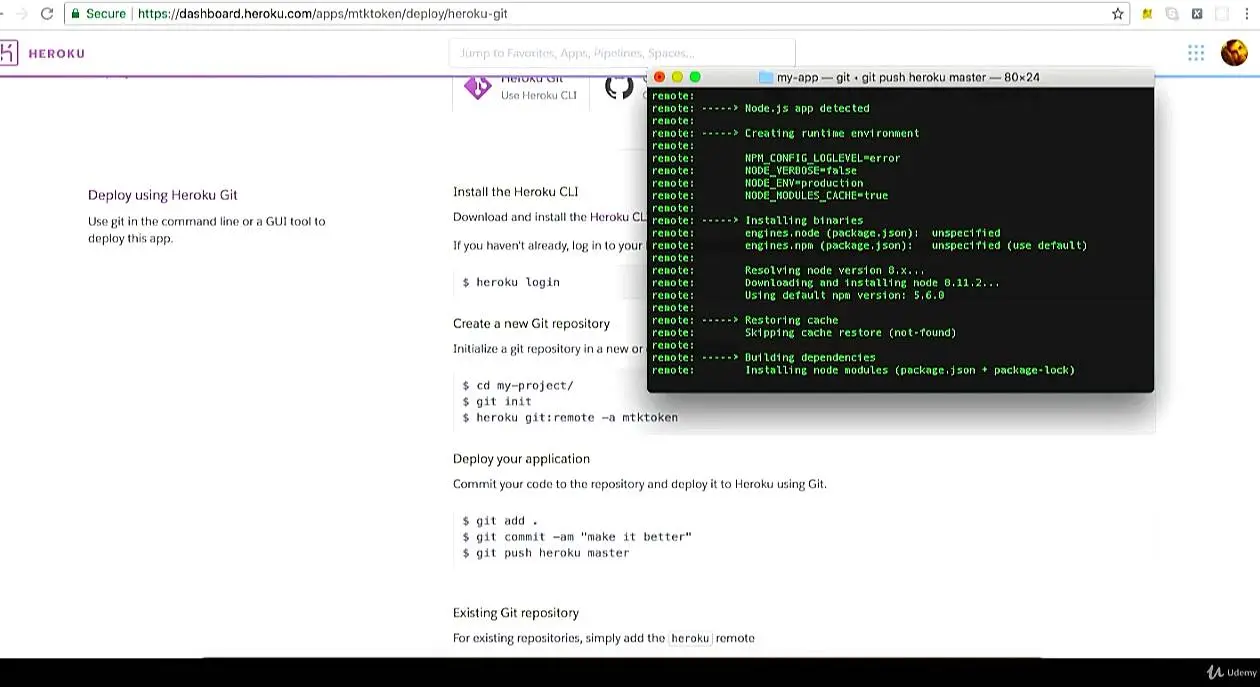Click the '$ cd my-project/' command line

click(517, 385)
